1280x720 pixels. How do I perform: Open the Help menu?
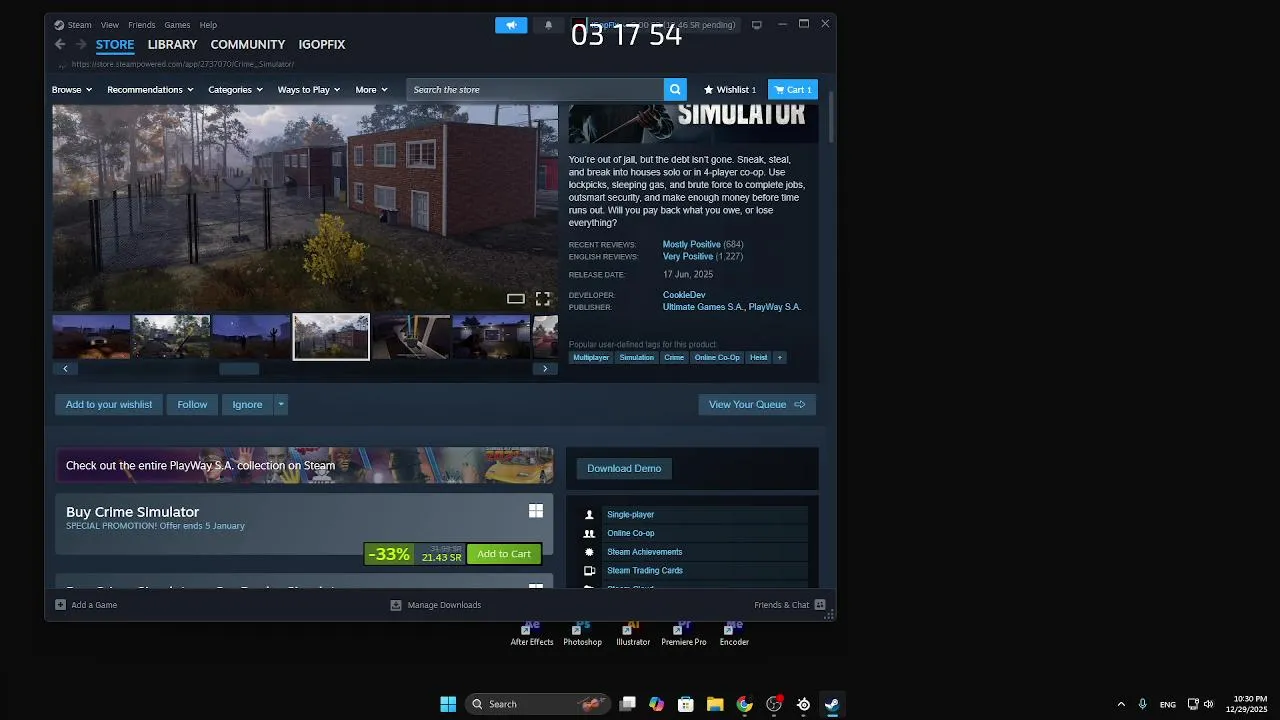208,25
